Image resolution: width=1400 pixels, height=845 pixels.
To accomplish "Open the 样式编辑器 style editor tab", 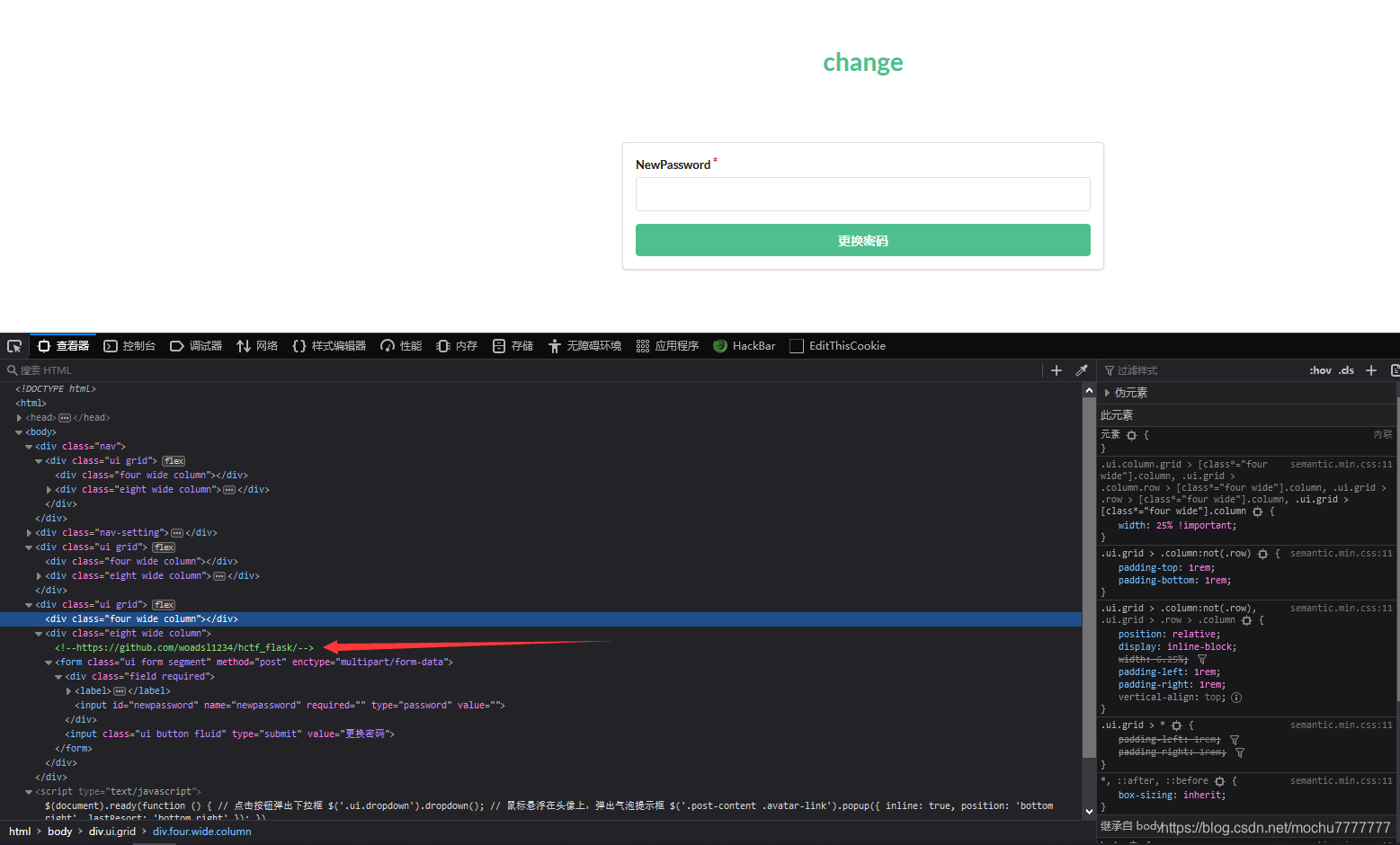I will pos(329,346).
